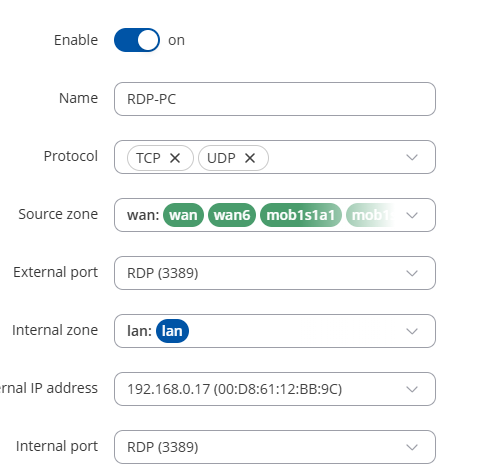Remove the UDP protocol tag
The width and height of the screenshot is (479, 475).
click(x=250, y=158)
